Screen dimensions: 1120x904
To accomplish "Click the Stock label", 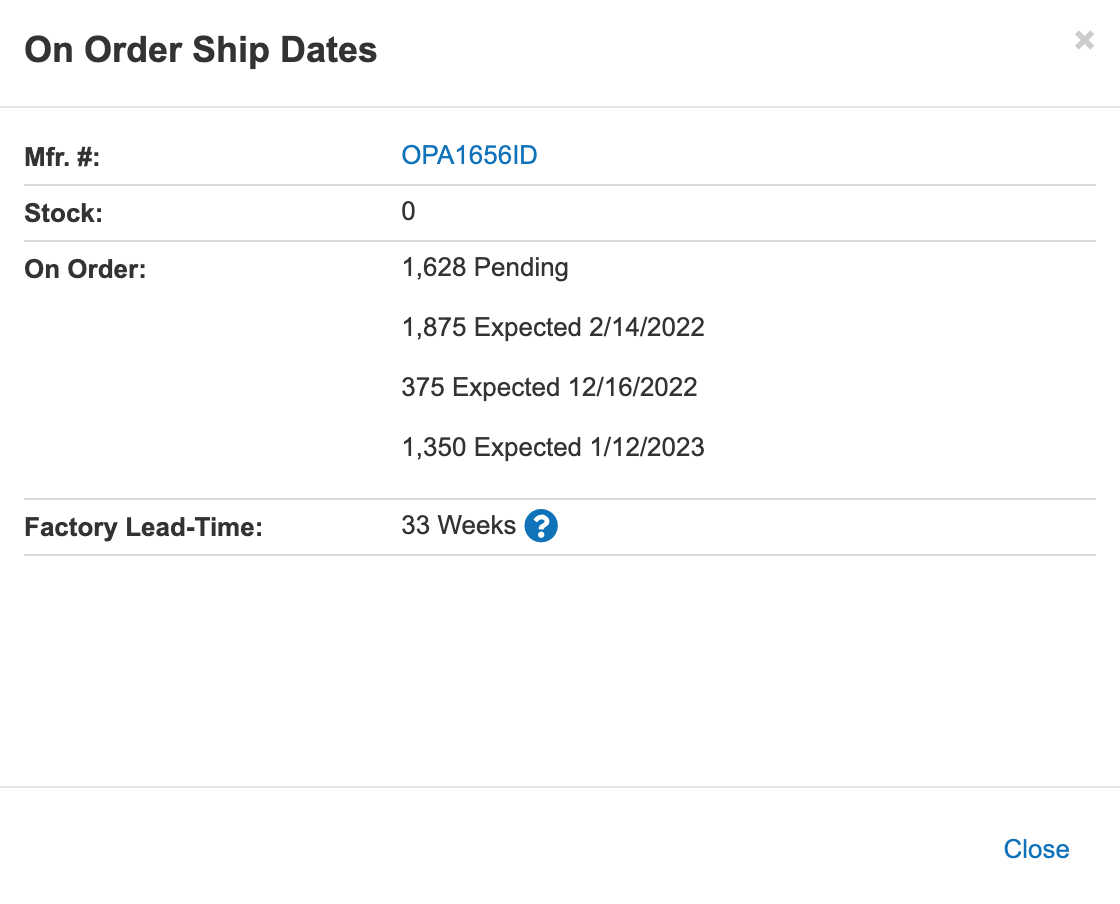I will 64,213.
